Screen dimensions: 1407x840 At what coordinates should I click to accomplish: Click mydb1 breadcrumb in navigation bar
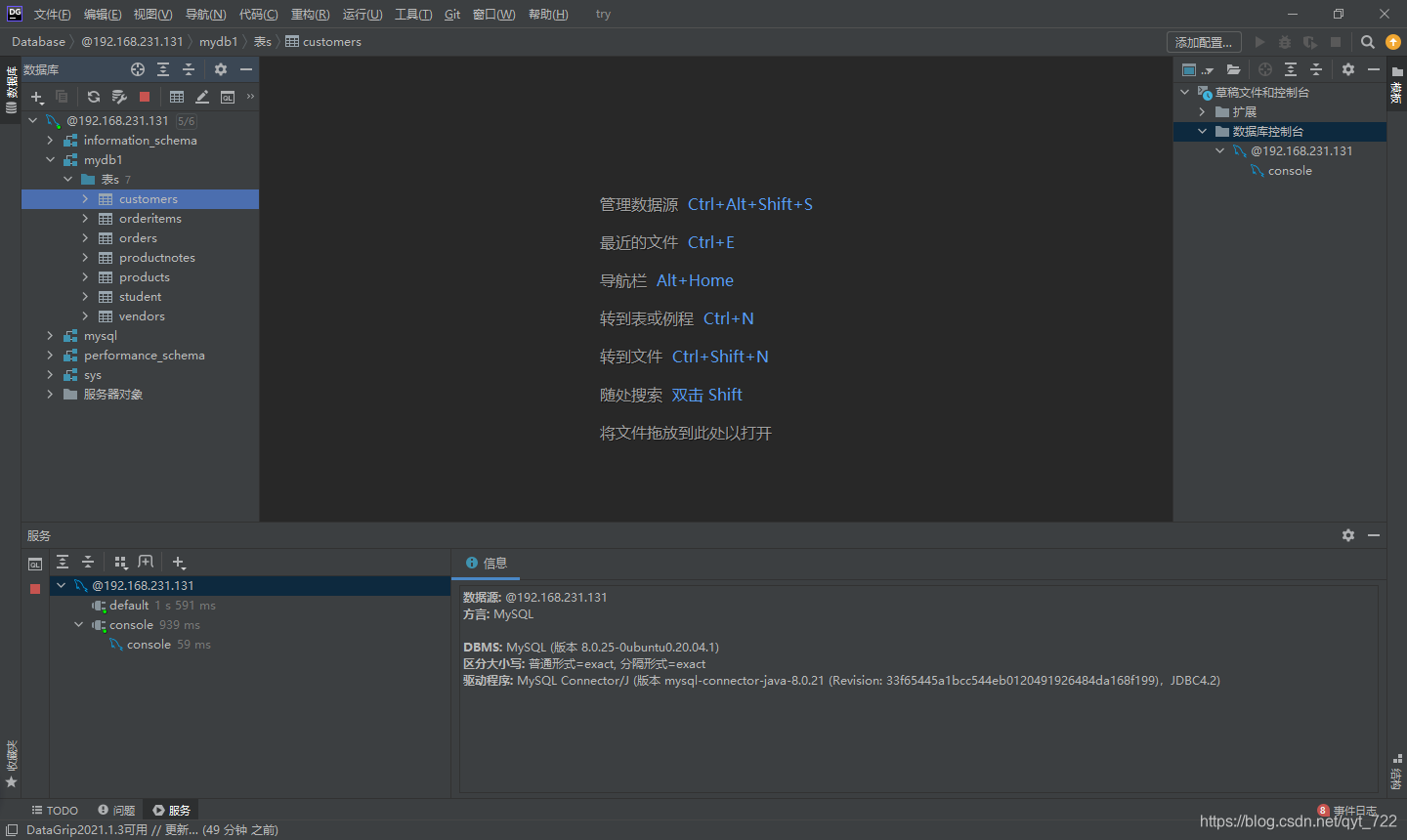pyautogui.click(x=219, y=41)
